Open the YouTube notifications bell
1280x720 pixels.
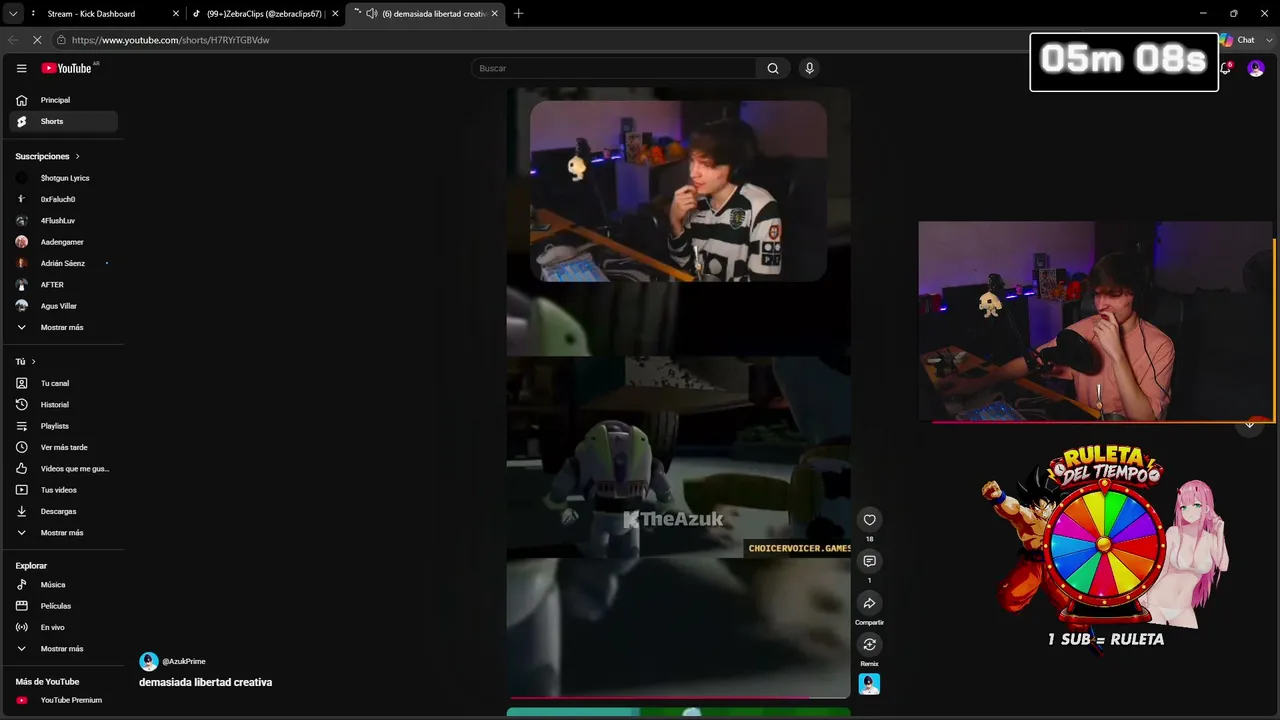point(1225,68)
